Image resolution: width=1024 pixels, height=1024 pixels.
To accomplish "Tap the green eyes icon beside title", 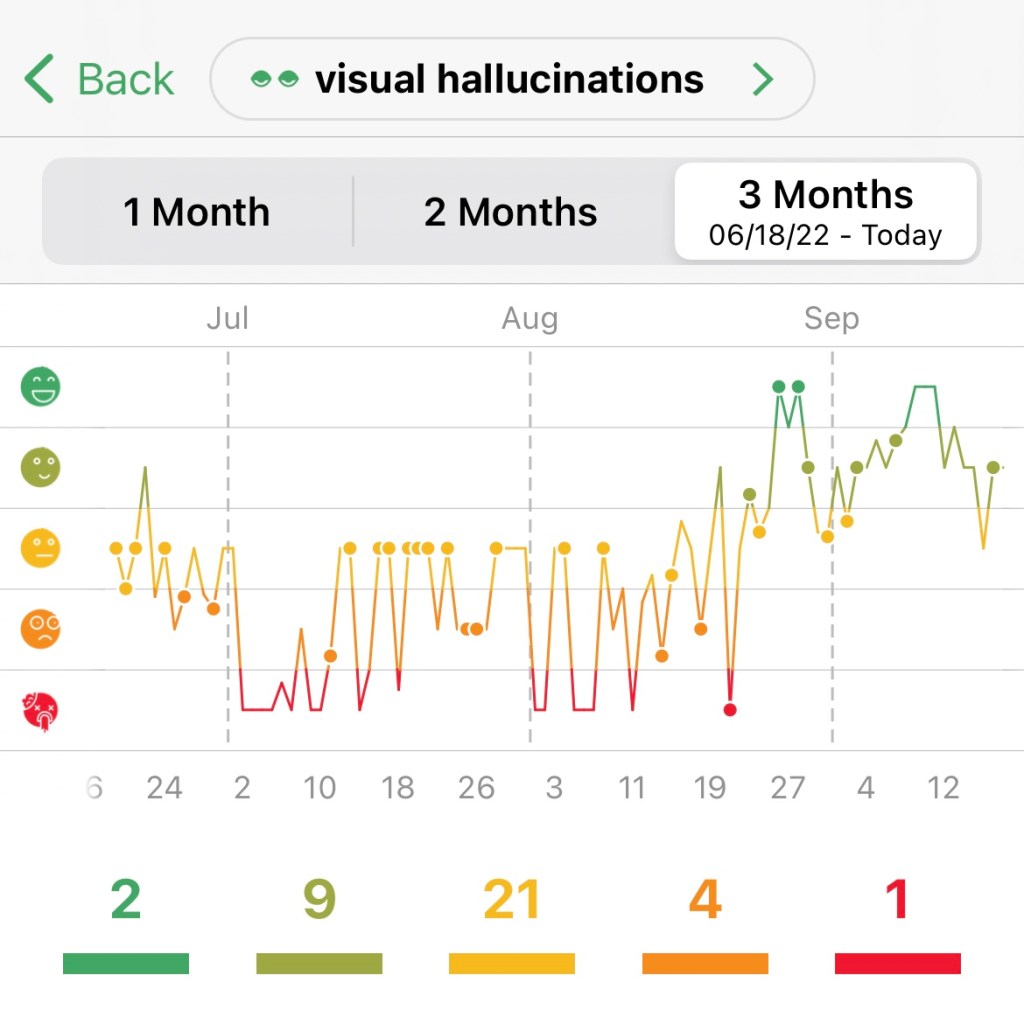I will (274, 80).
